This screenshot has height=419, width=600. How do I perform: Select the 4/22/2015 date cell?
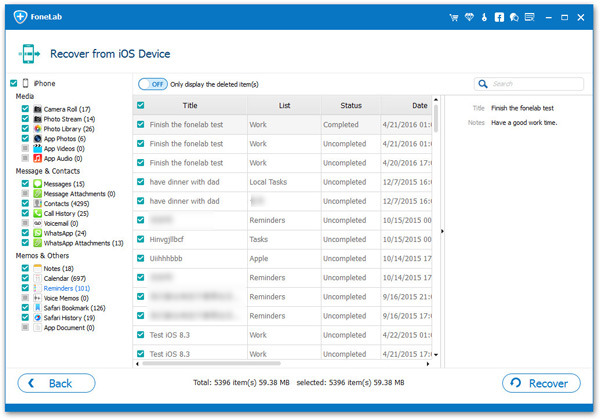pos(407,335)
